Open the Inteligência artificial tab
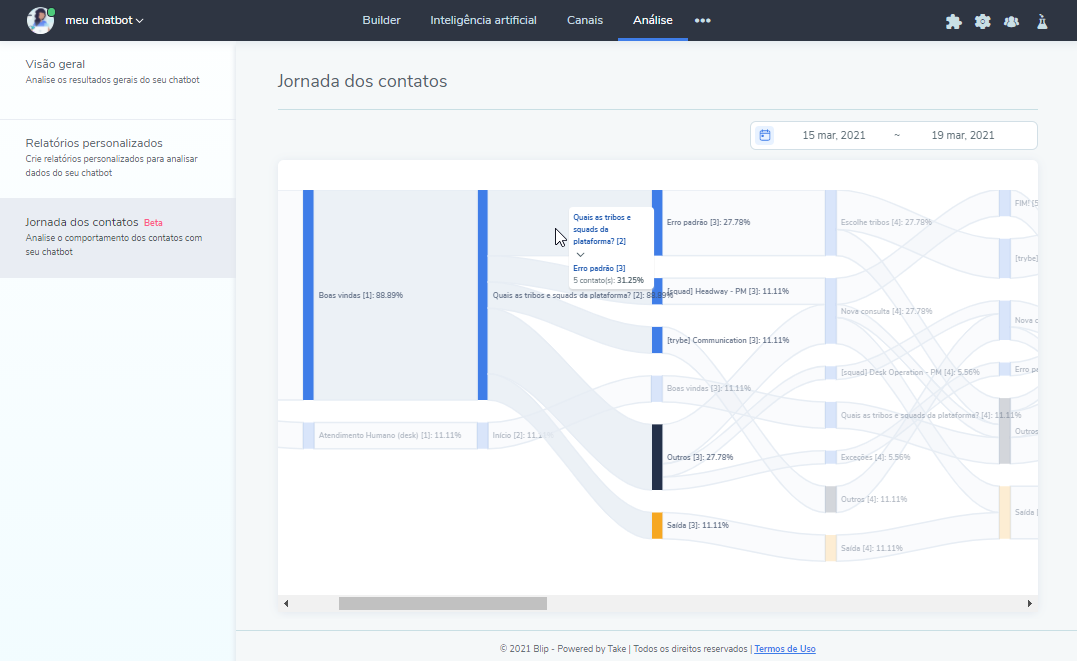 click(x=483, y=20)
